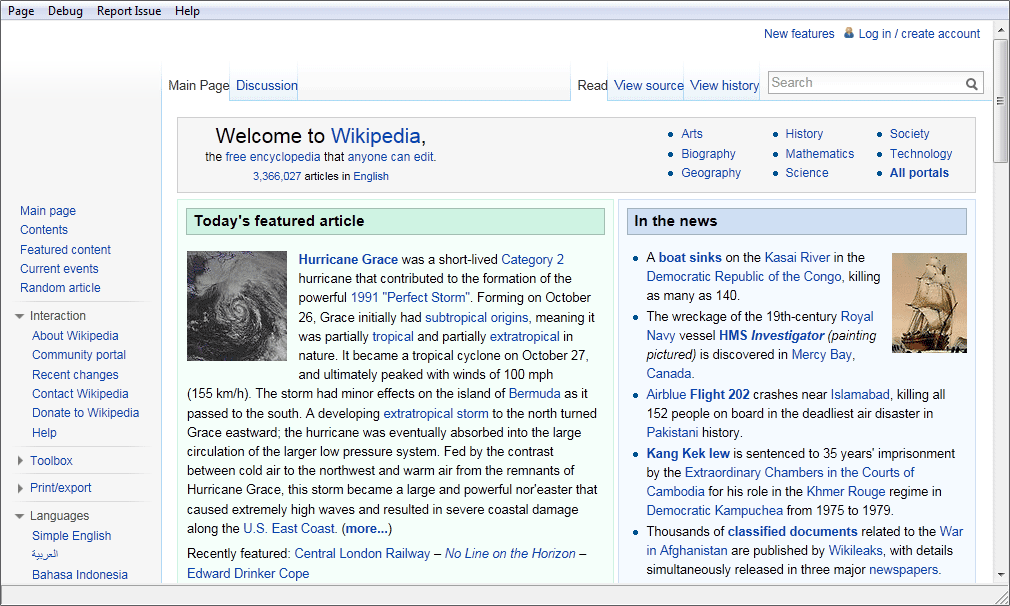Click the All portals link
Image resolution: width=1010 pixels, height=606 pixels.
click(x=919, y=173)
